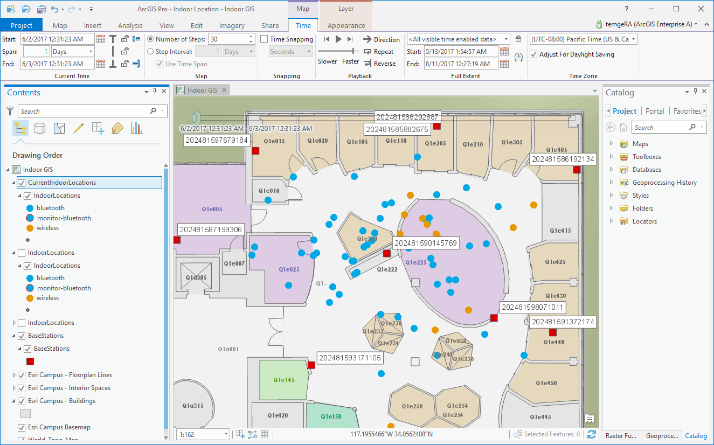The width and height of the screenshot is (714, 445).
Task: Click the Open project icon in title bar
Action: click(26, 9)
